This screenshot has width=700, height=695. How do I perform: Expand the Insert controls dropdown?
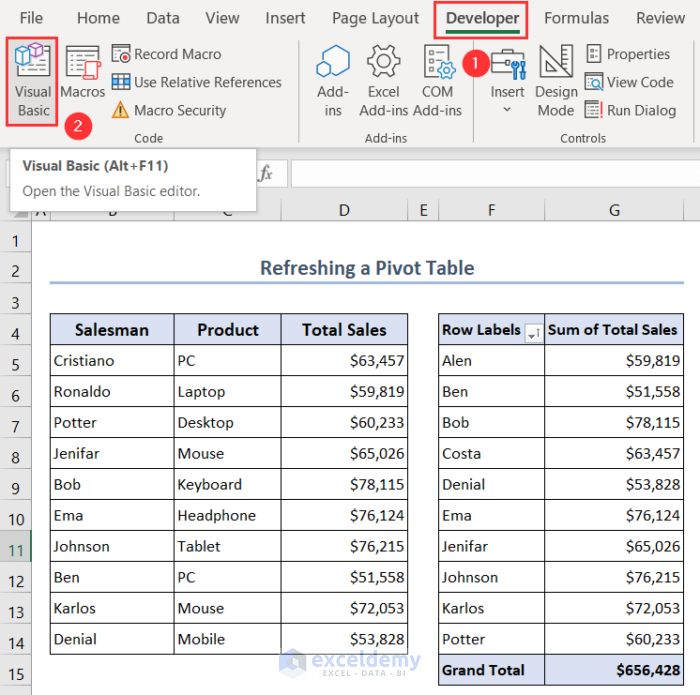507,108
